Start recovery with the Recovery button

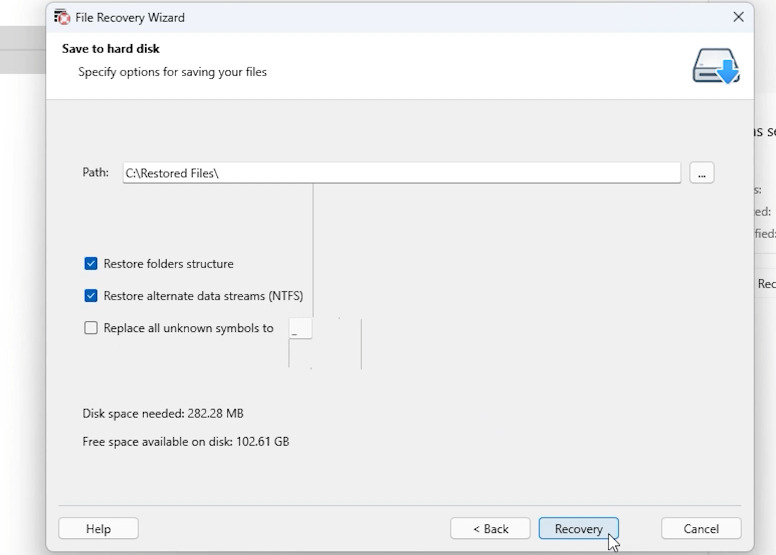(579, 529)
